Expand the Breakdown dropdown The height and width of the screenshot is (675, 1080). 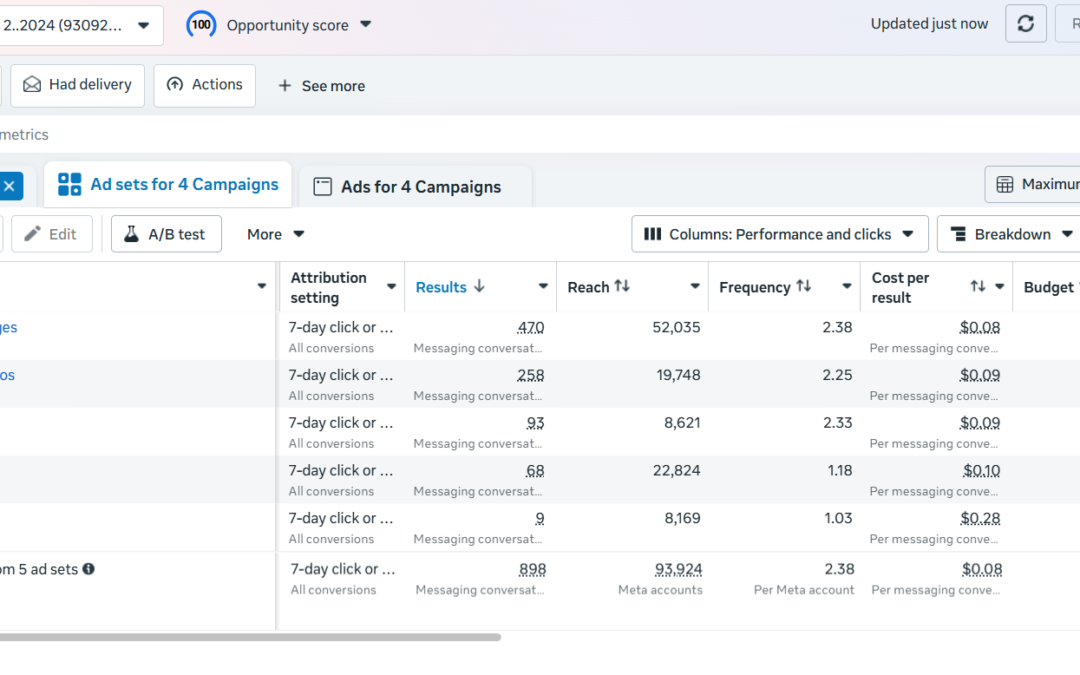[1009, 234]
